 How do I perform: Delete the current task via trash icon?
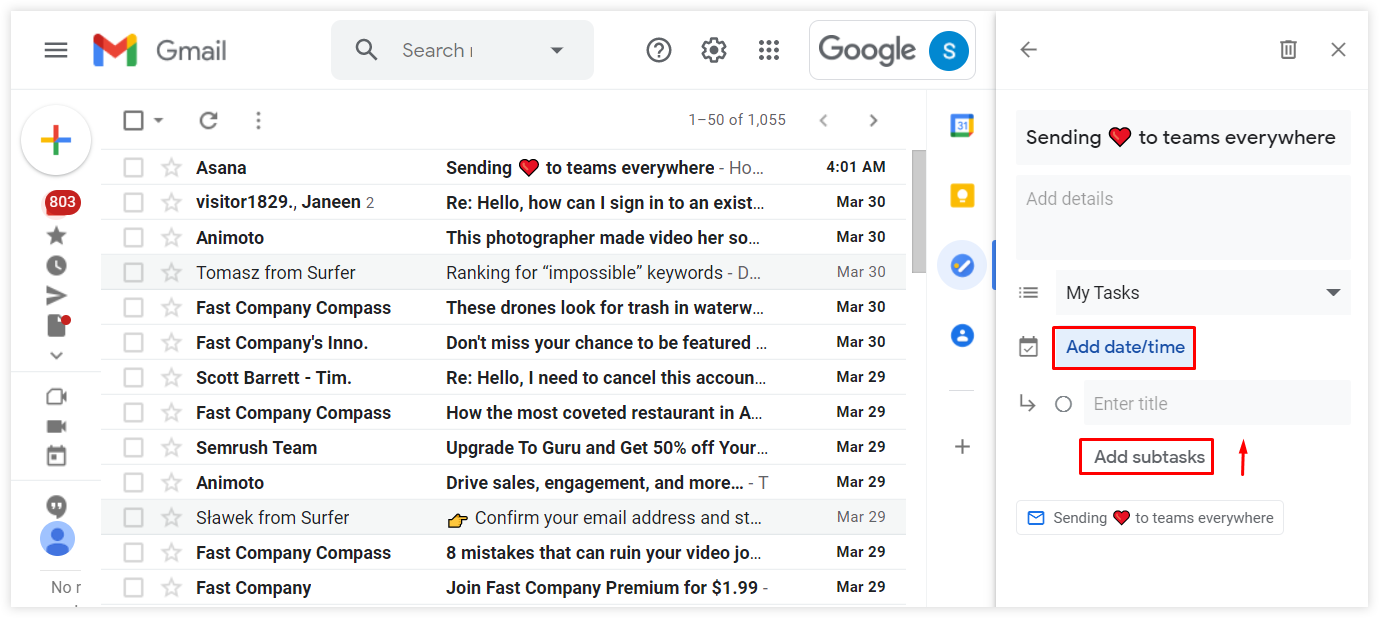tap(1288, 49)
